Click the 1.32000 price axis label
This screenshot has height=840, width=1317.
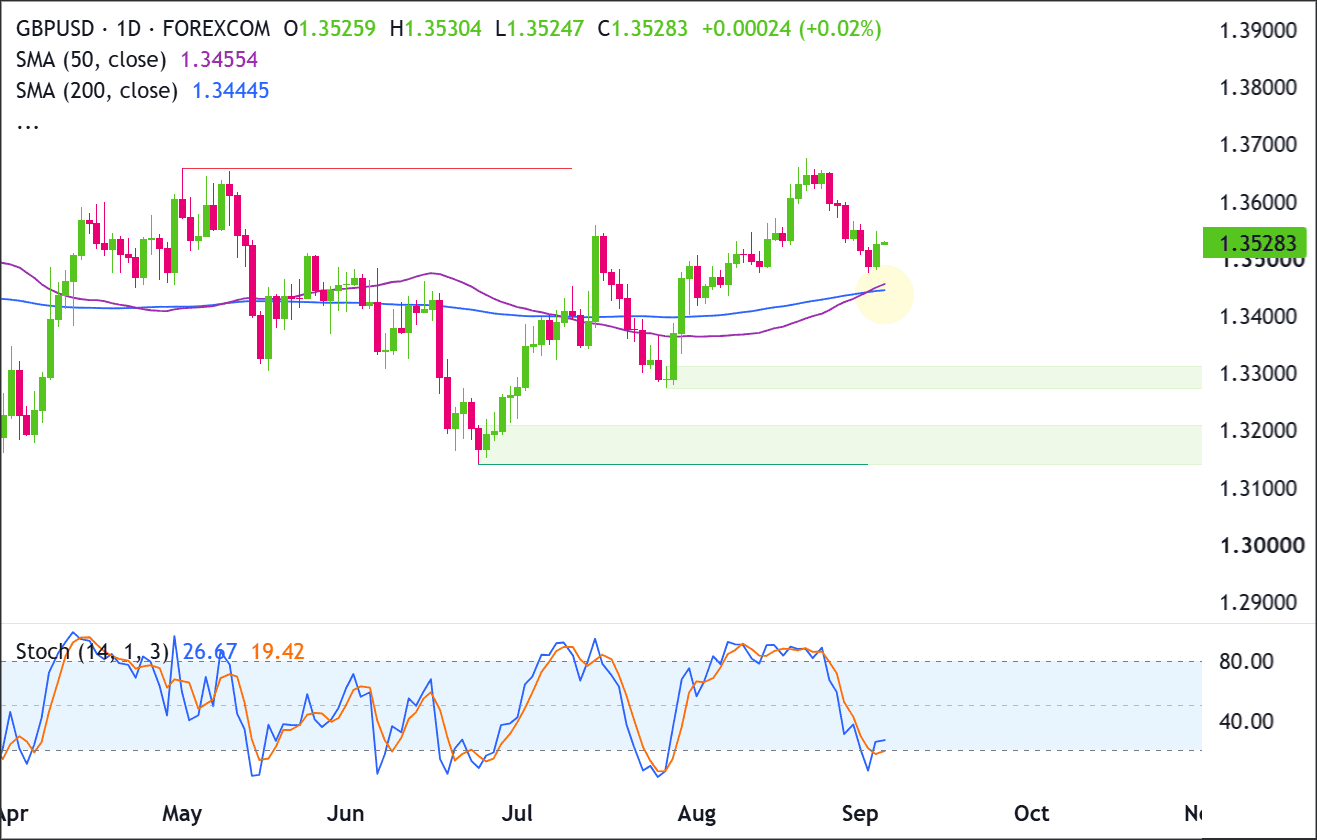(x=1257, y=431)
